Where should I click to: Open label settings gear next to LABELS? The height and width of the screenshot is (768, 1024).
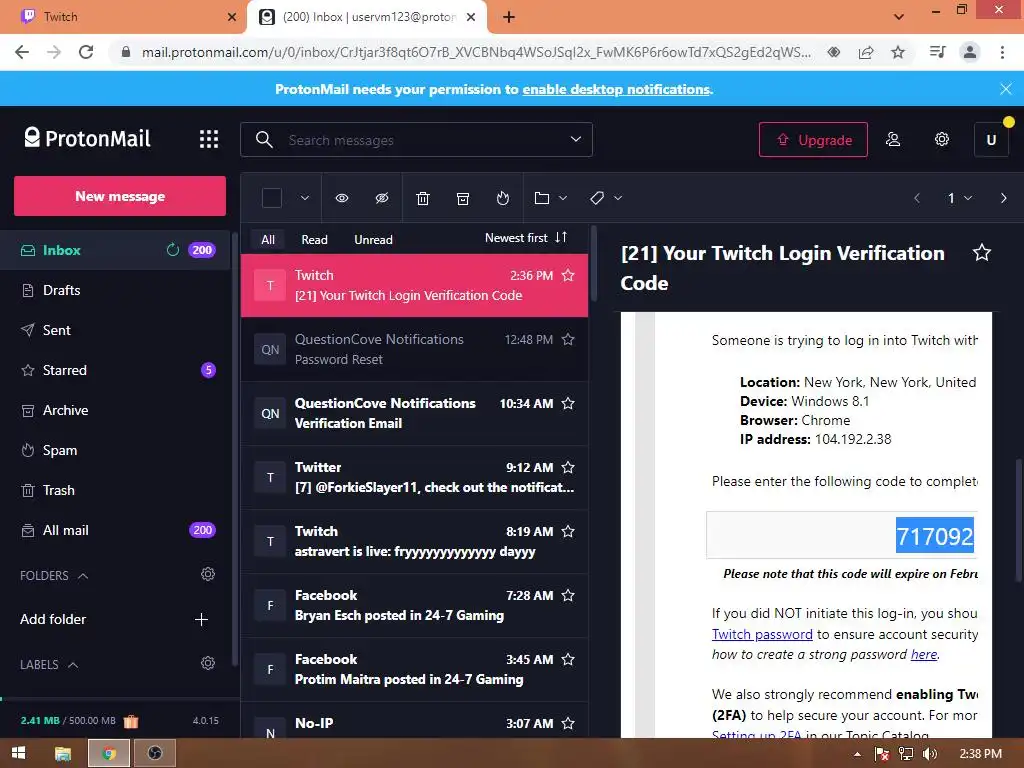[208, 663]
